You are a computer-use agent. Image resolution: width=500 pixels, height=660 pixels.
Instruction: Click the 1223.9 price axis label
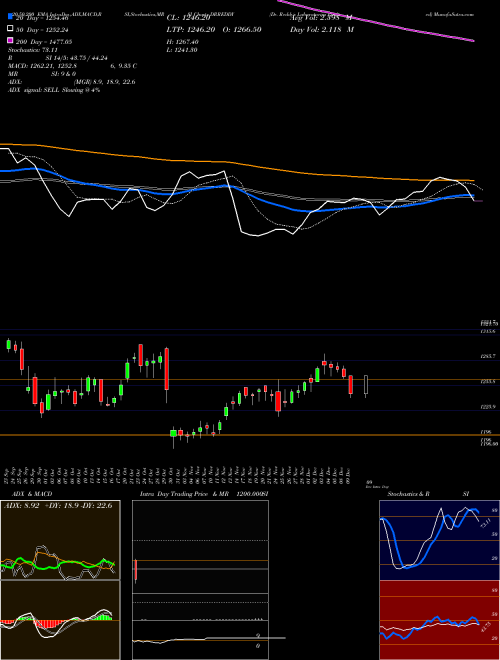tap(488, 407)
